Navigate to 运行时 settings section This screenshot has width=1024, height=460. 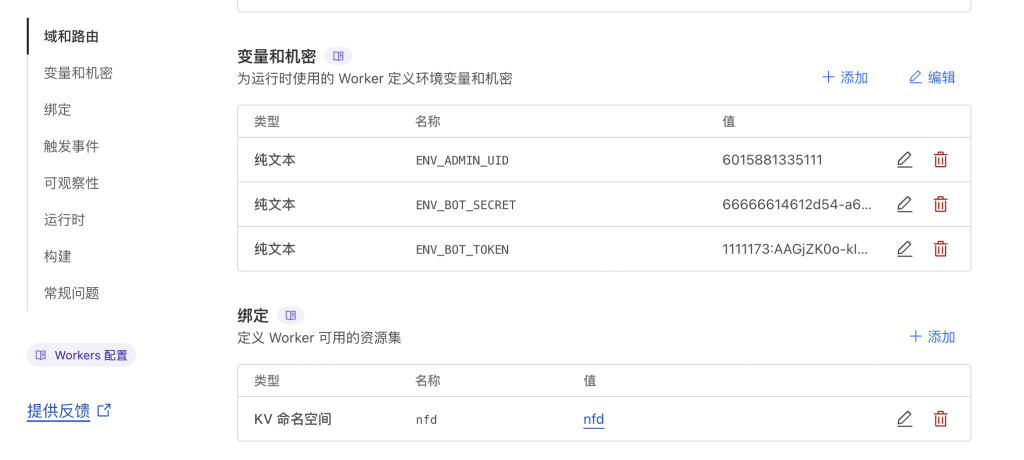65,220
